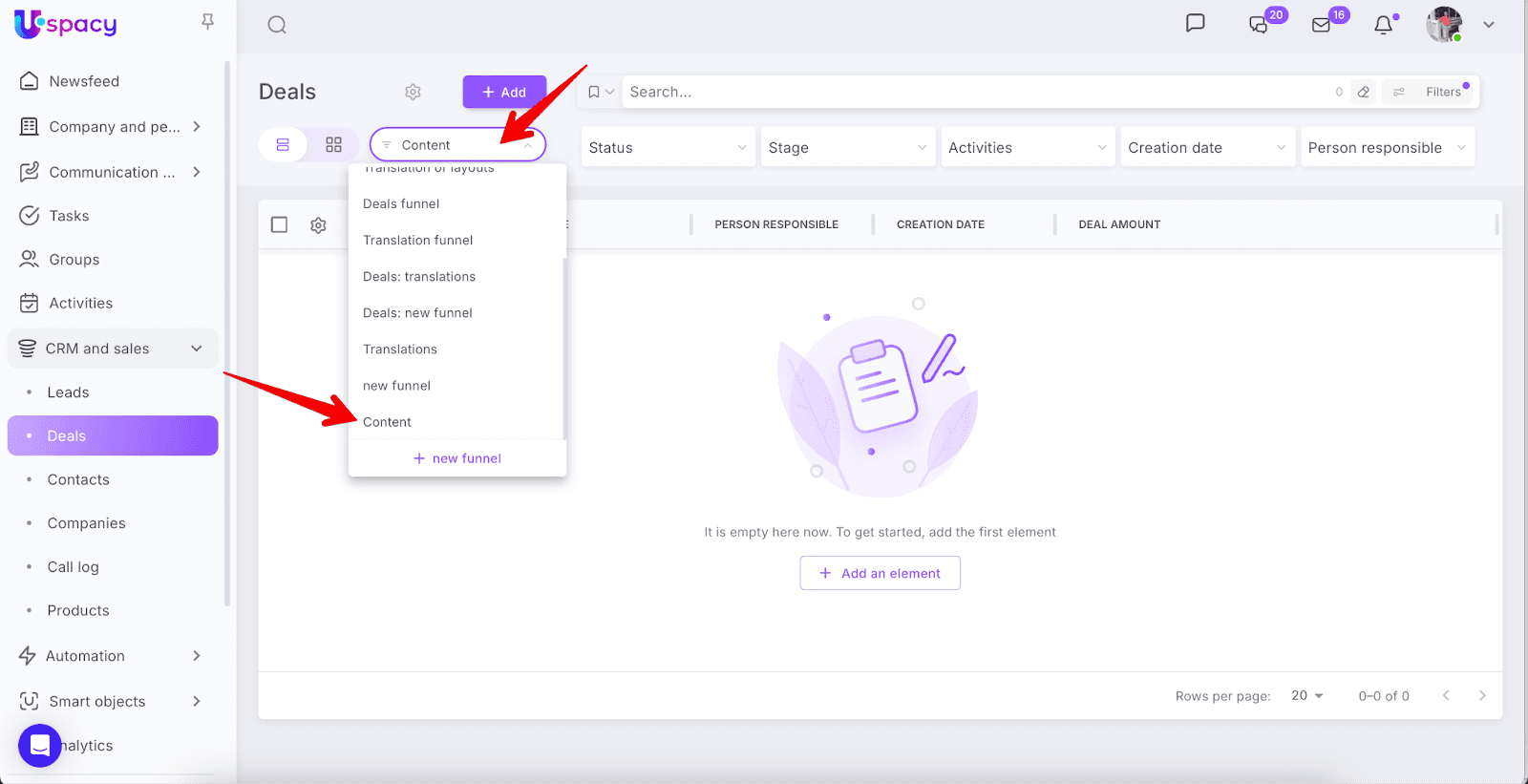Open notifications bell icon
The image size is (1528, 784).
point(1383,25)
